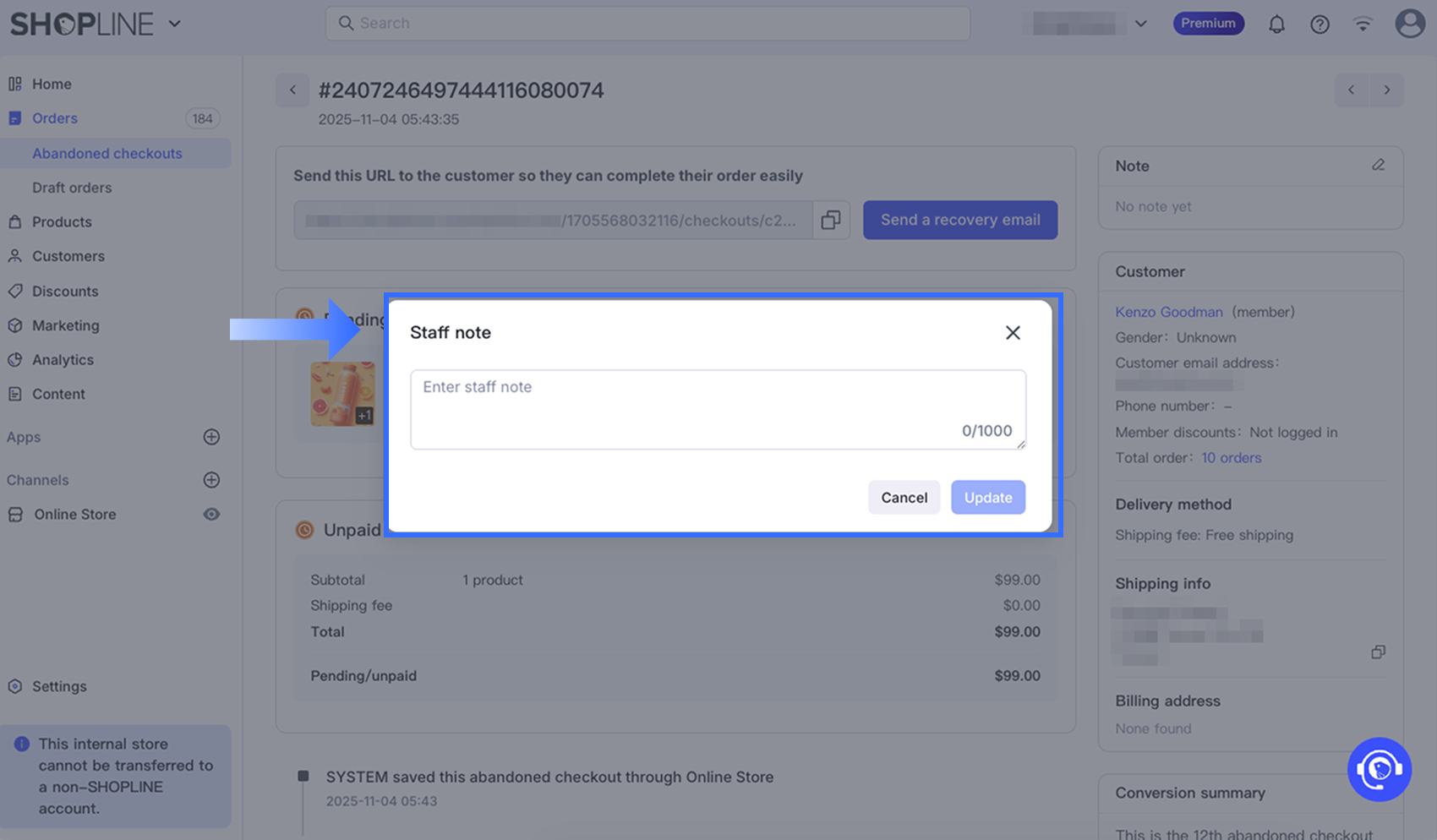The width and height of the screenshot is (1437, 840).
Task: Cancel the staff note dialog
Action: pyautogui.click(x=904, y=498)
